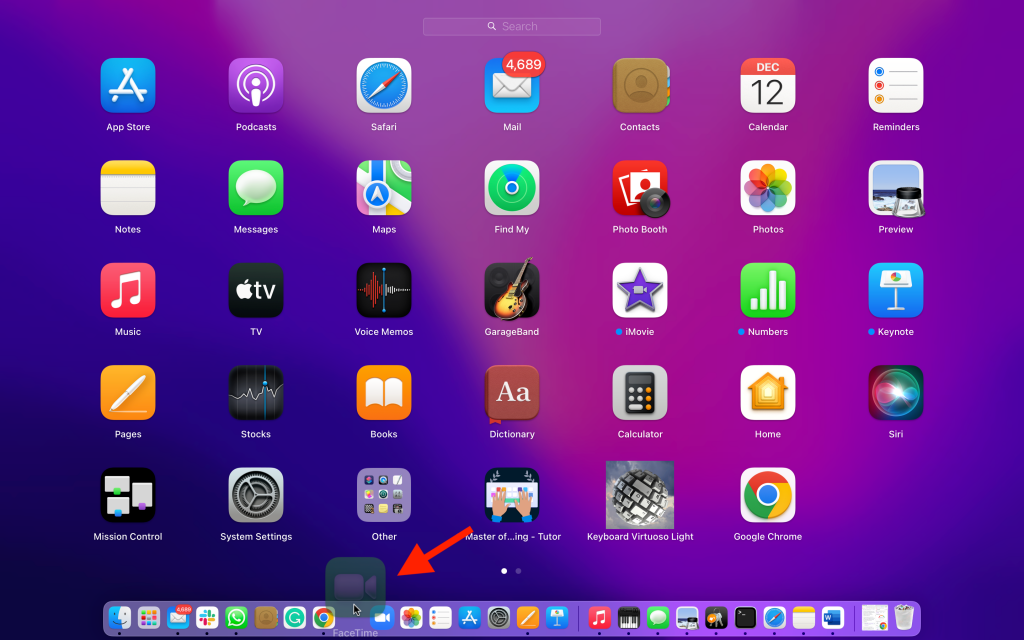Launch Terminal from the Dock

[x=745, y=617]
